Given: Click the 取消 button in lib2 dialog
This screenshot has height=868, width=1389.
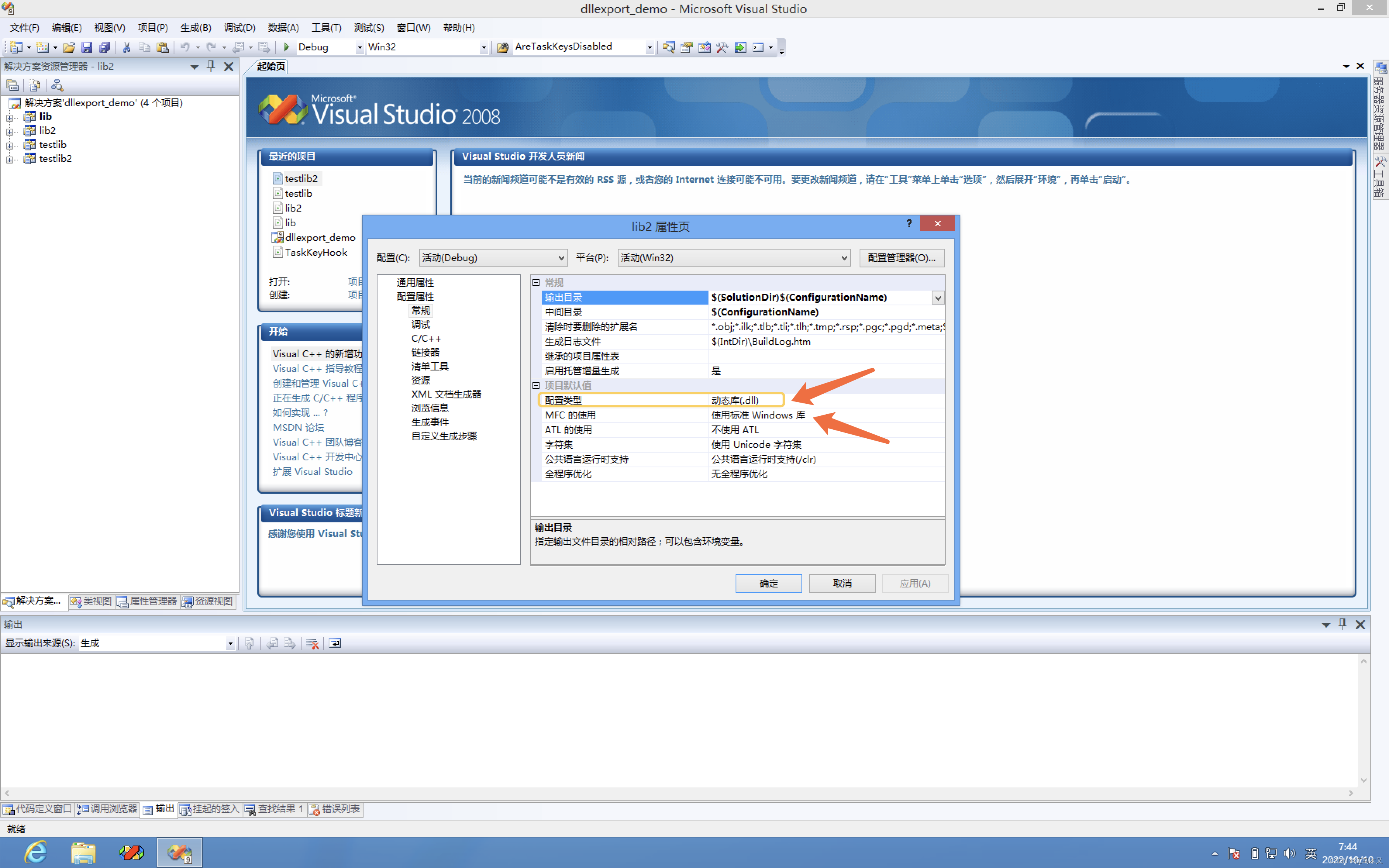Looking at the screenshot, I should click(842, 583).
